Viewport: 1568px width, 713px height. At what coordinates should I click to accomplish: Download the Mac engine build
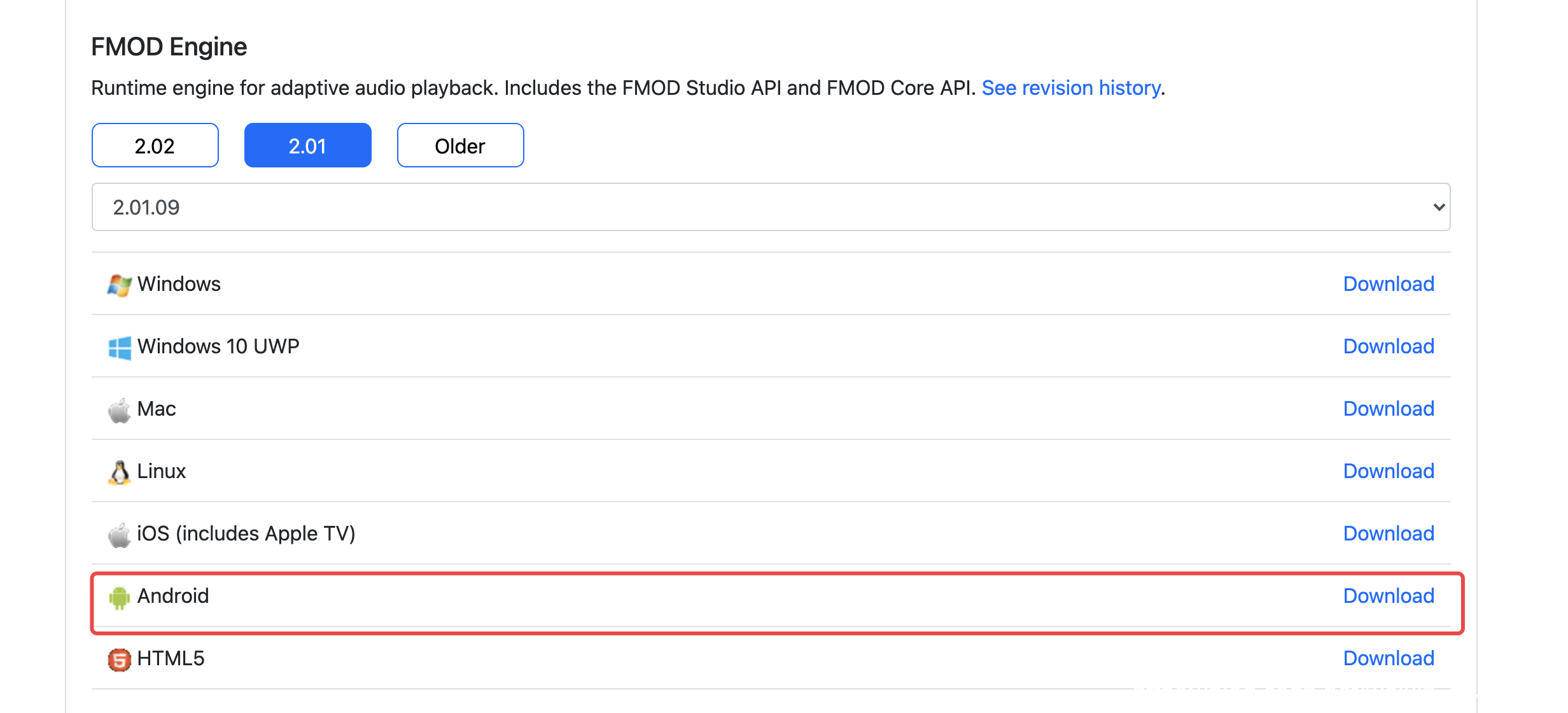tap(1388, 409)
